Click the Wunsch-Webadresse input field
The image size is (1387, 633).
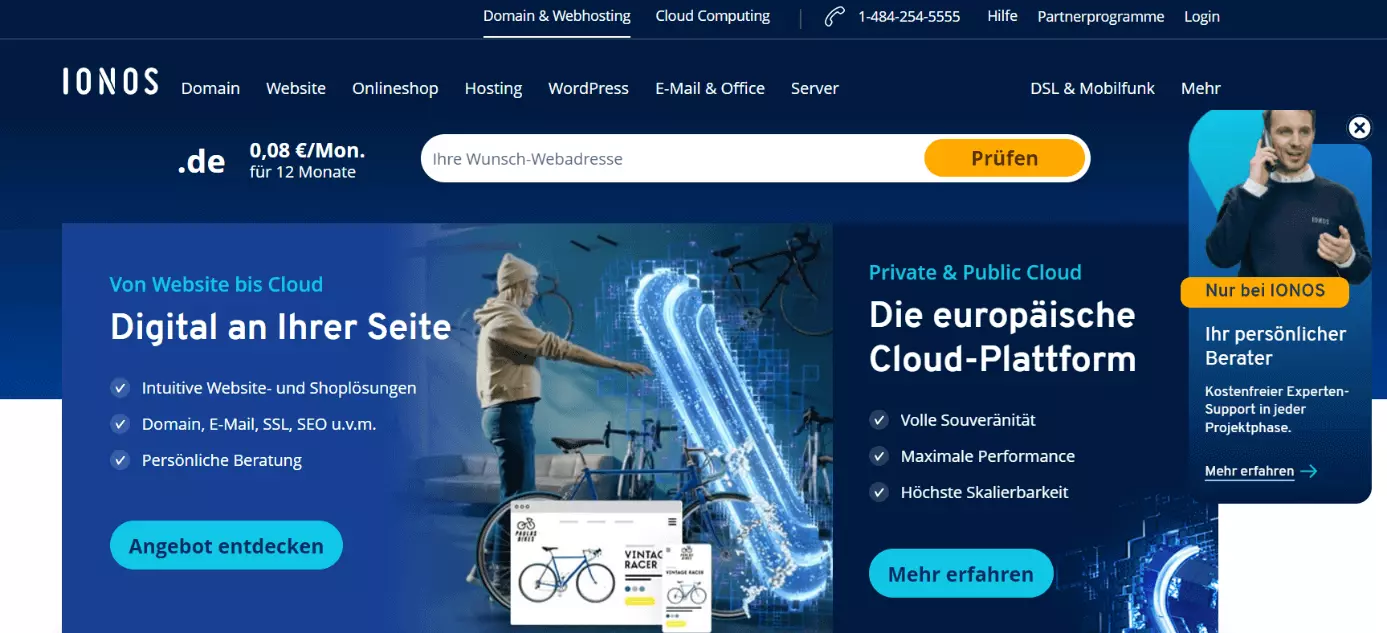click(x=672, y=158)
